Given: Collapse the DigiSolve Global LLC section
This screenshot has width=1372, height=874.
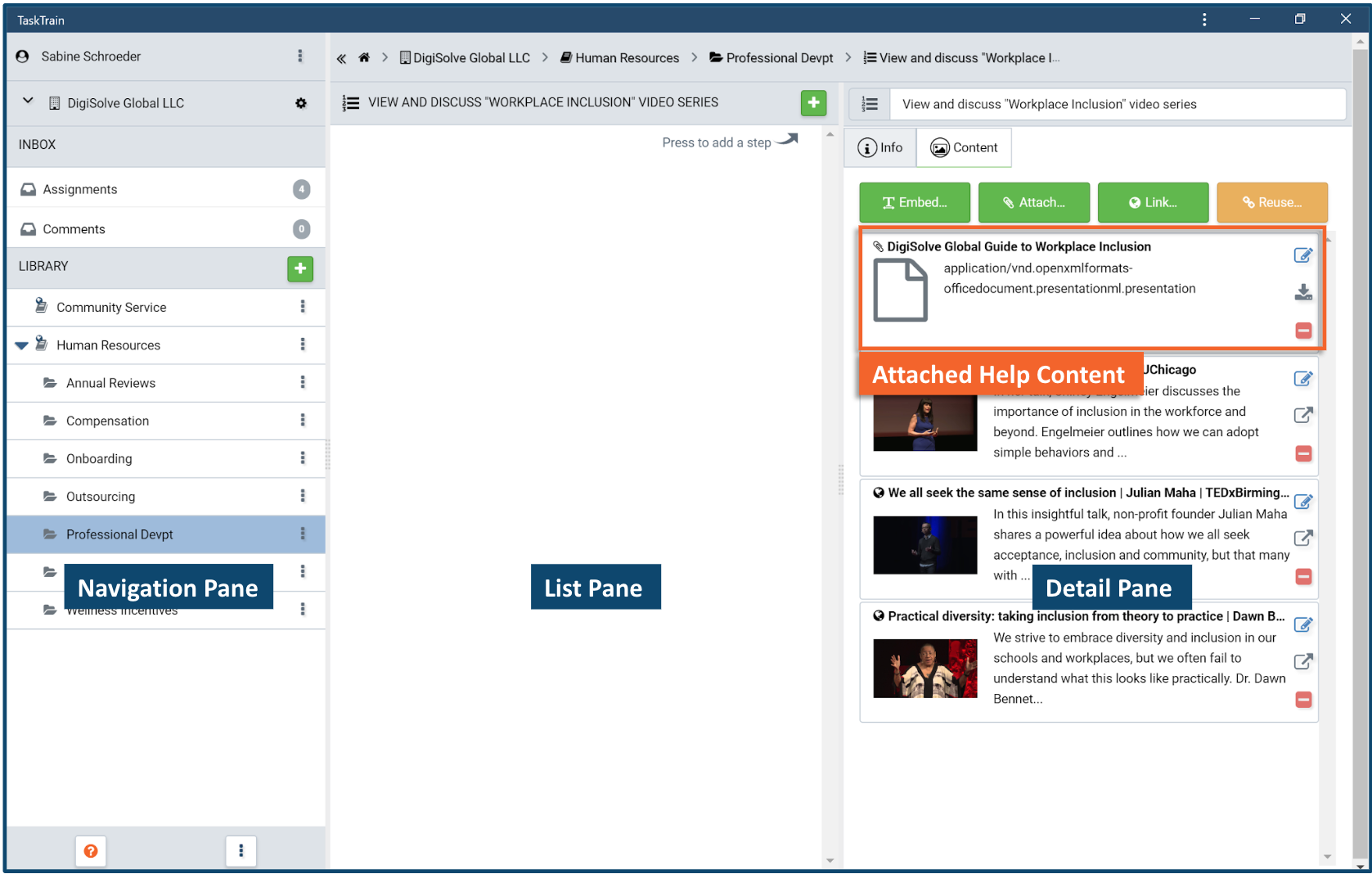Looking at the screenshot, I should pos(28,101).
